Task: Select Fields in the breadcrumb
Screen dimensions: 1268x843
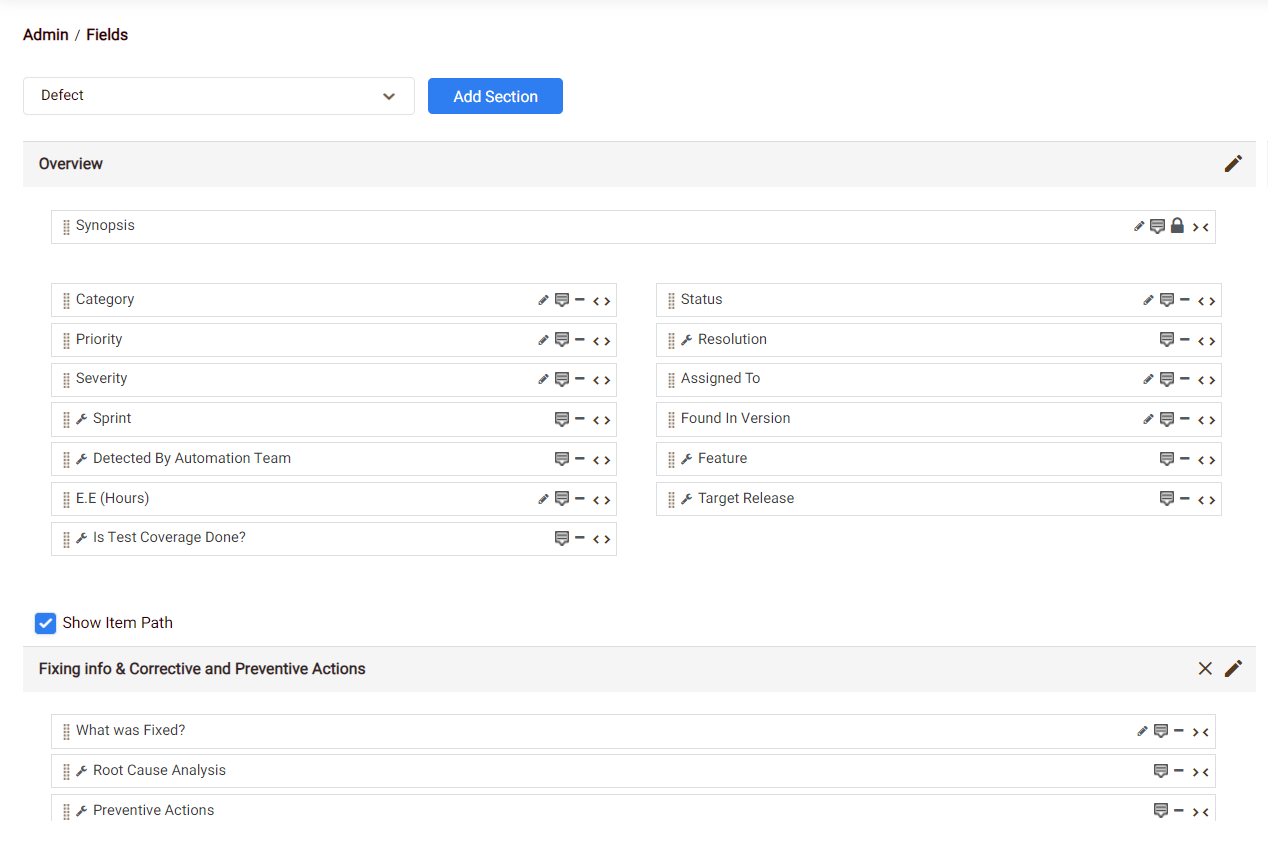Action: pyautogui.click(x=107, y=35)
